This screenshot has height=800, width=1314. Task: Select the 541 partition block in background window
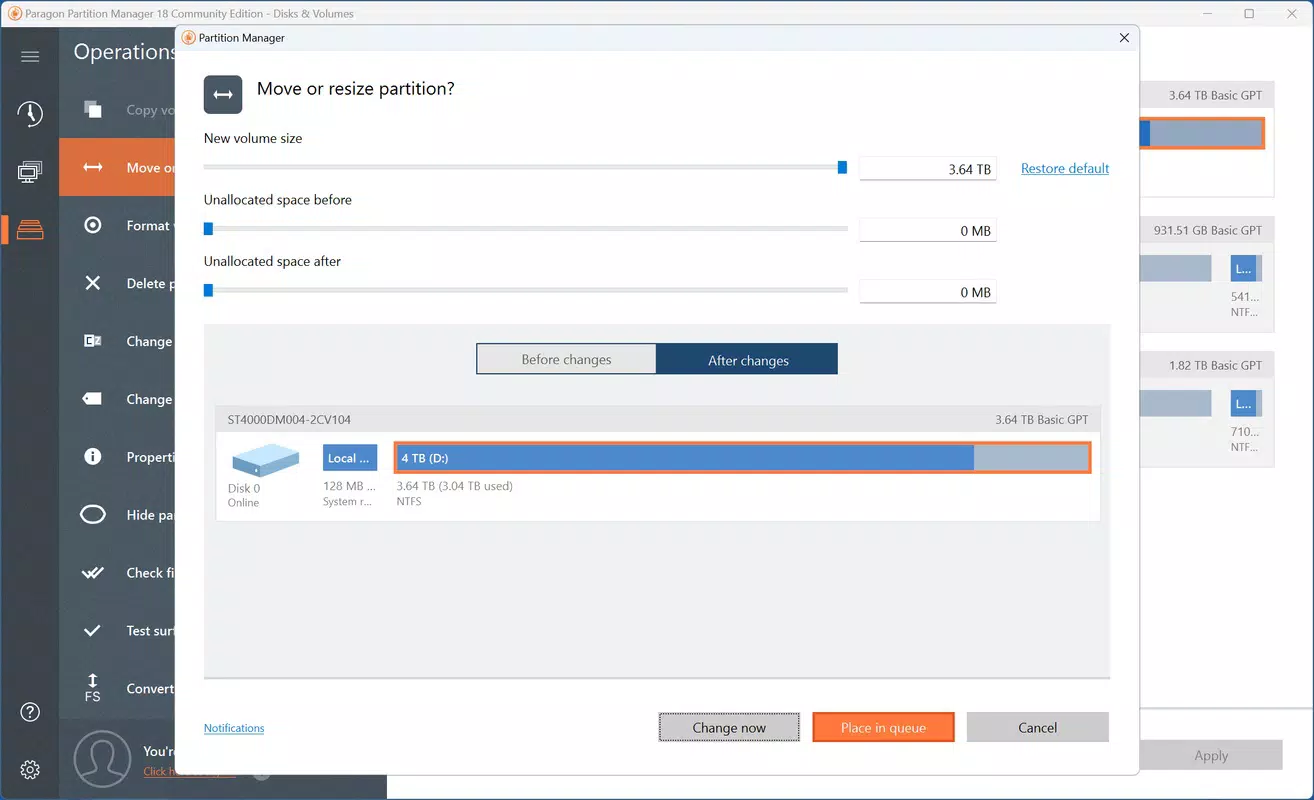[1245, 268]
